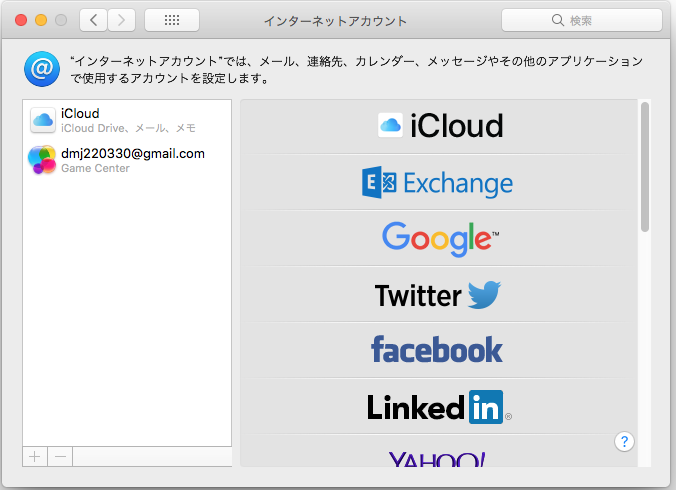Go back with the left arrow button
Image resolution: width=676 pixels, height=490 pixels.
[93, 20]
